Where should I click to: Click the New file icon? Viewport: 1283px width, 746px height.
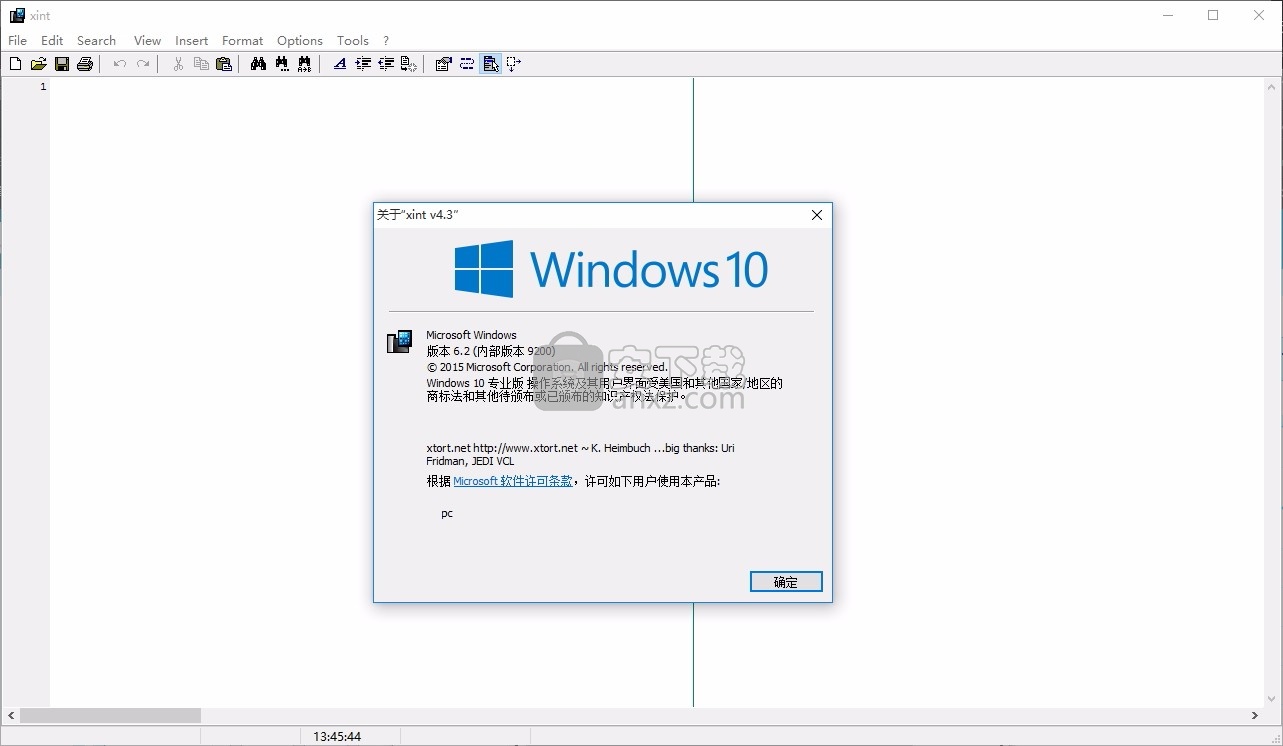tap(15, 64)
